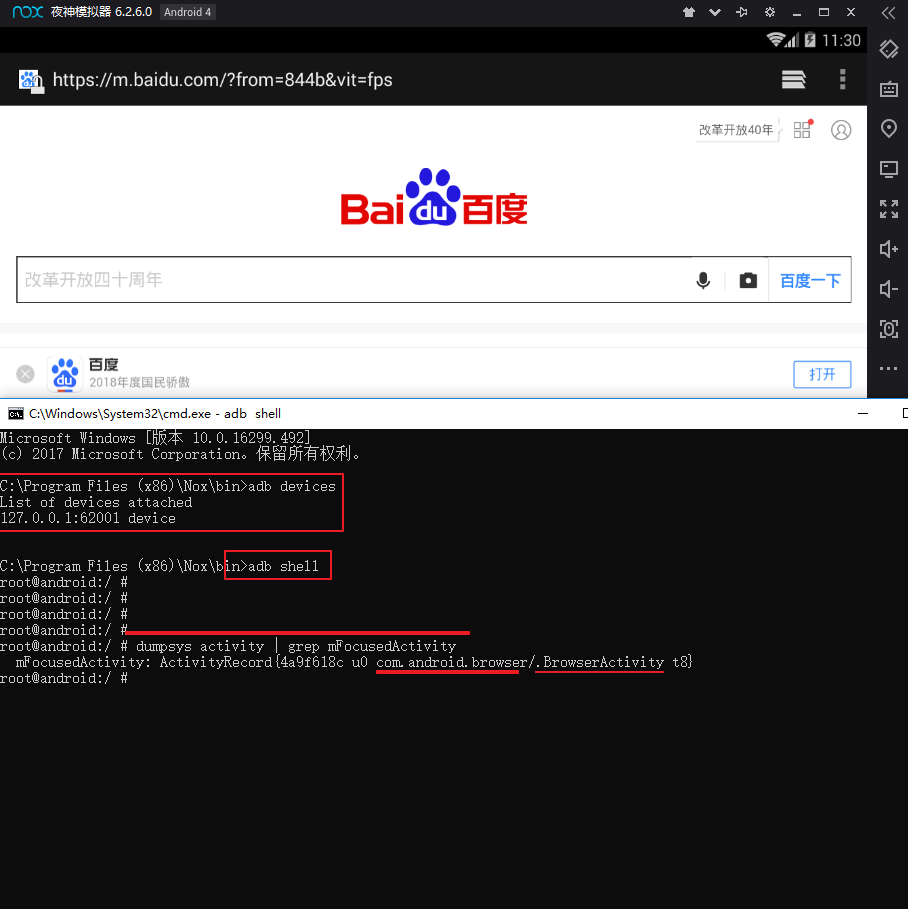Click the voice search microphone icon
Viewport: 908px width, 909px height.
(703, 281)
